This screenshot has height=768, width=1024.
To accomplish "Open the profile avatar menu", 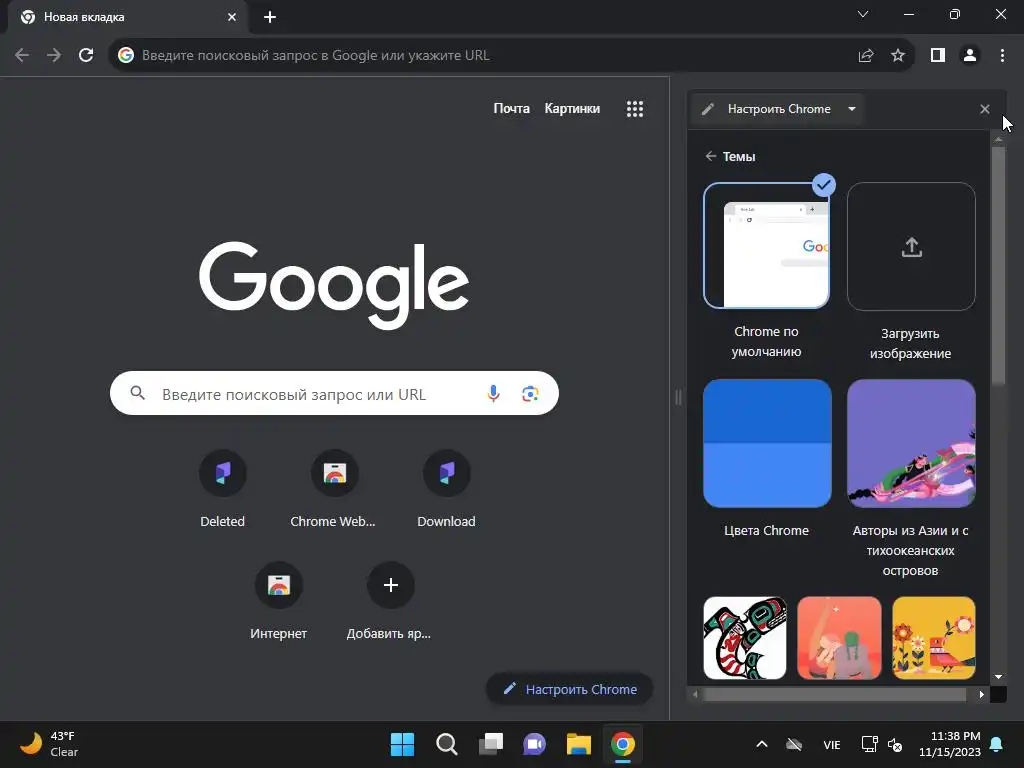I will pyautogui.click(x=970, y=56).
